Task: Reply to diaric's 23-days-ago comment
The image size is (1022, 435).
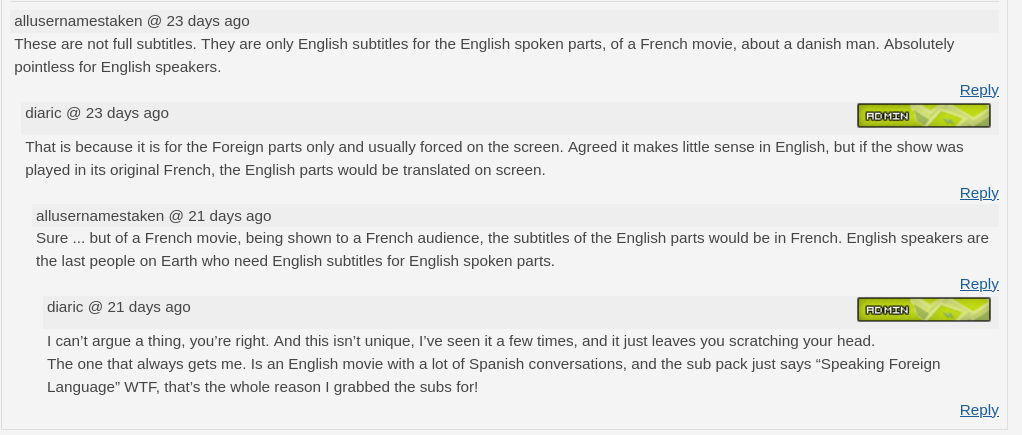Action: click(979, 193)
